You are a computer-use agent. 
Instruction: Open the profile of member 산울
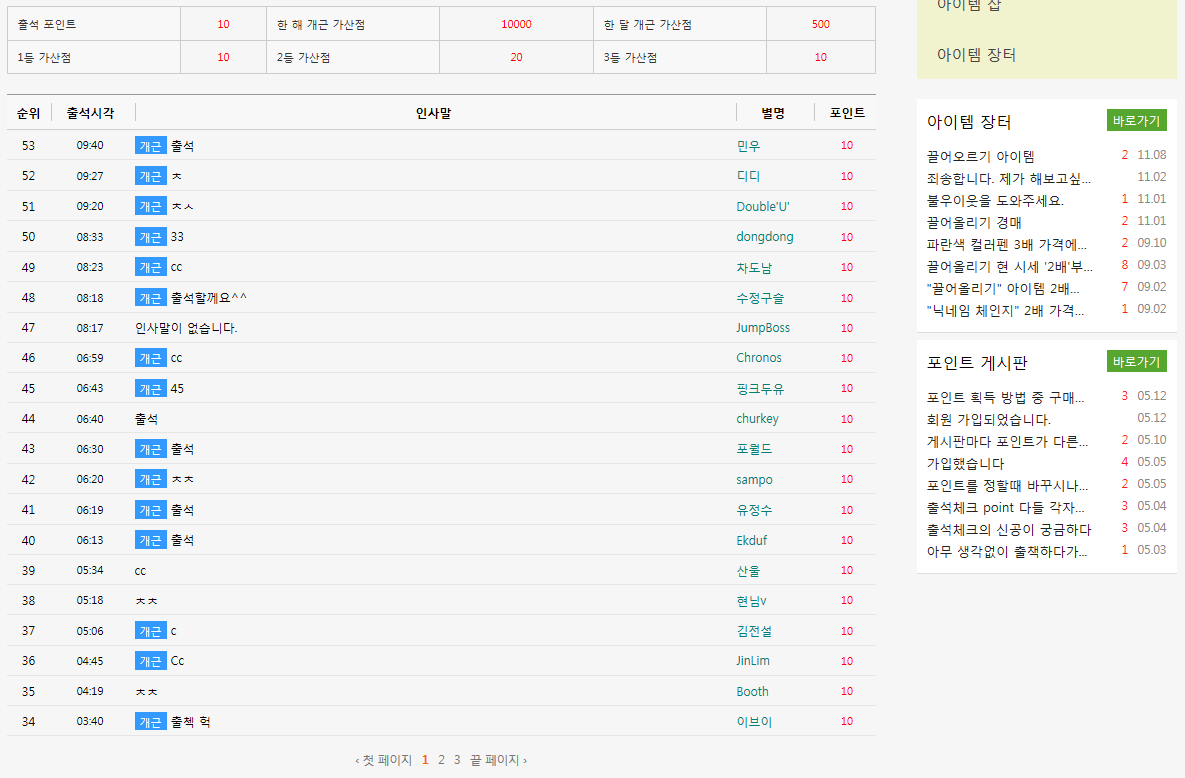click(748, 570)
